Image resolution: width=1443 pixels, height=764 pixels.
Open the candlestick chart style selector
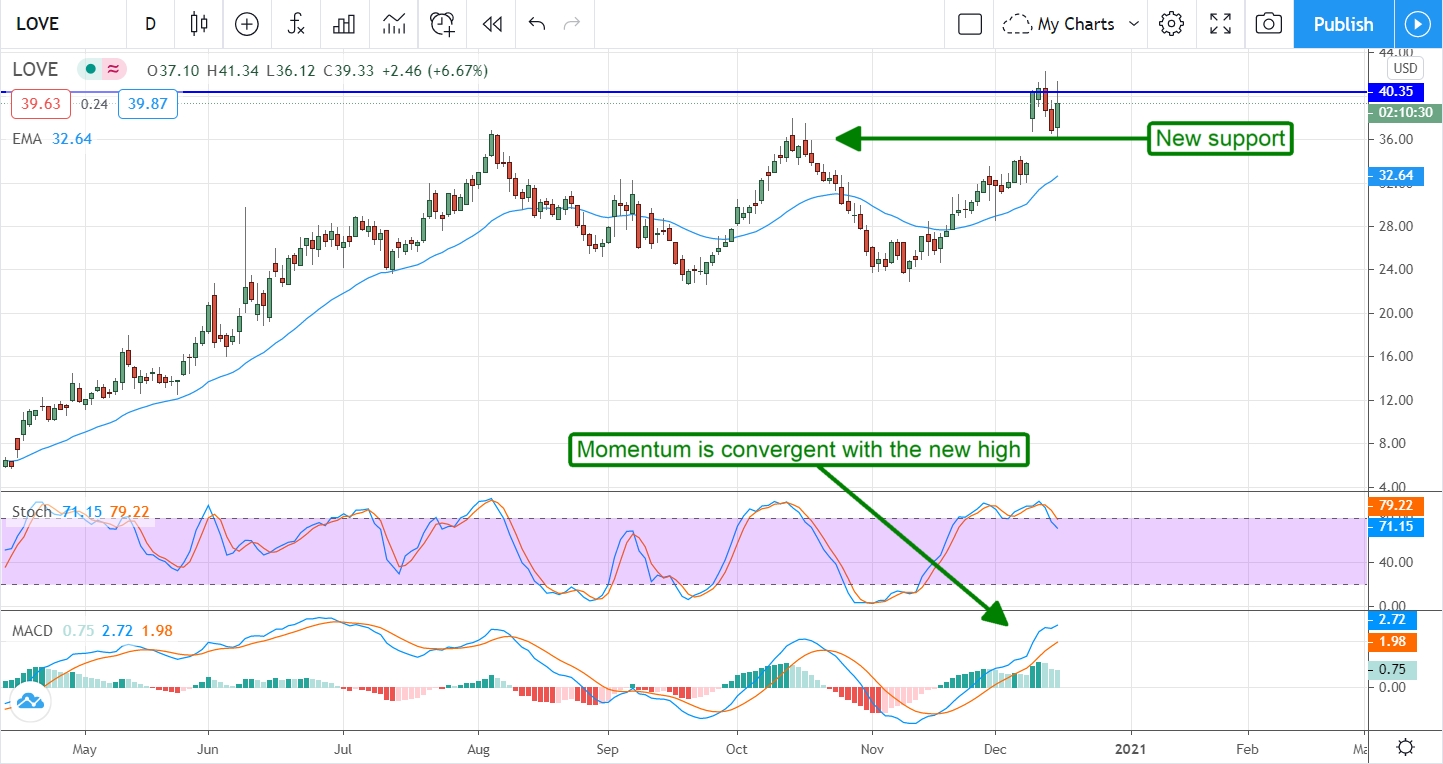[x=199, y=24]
